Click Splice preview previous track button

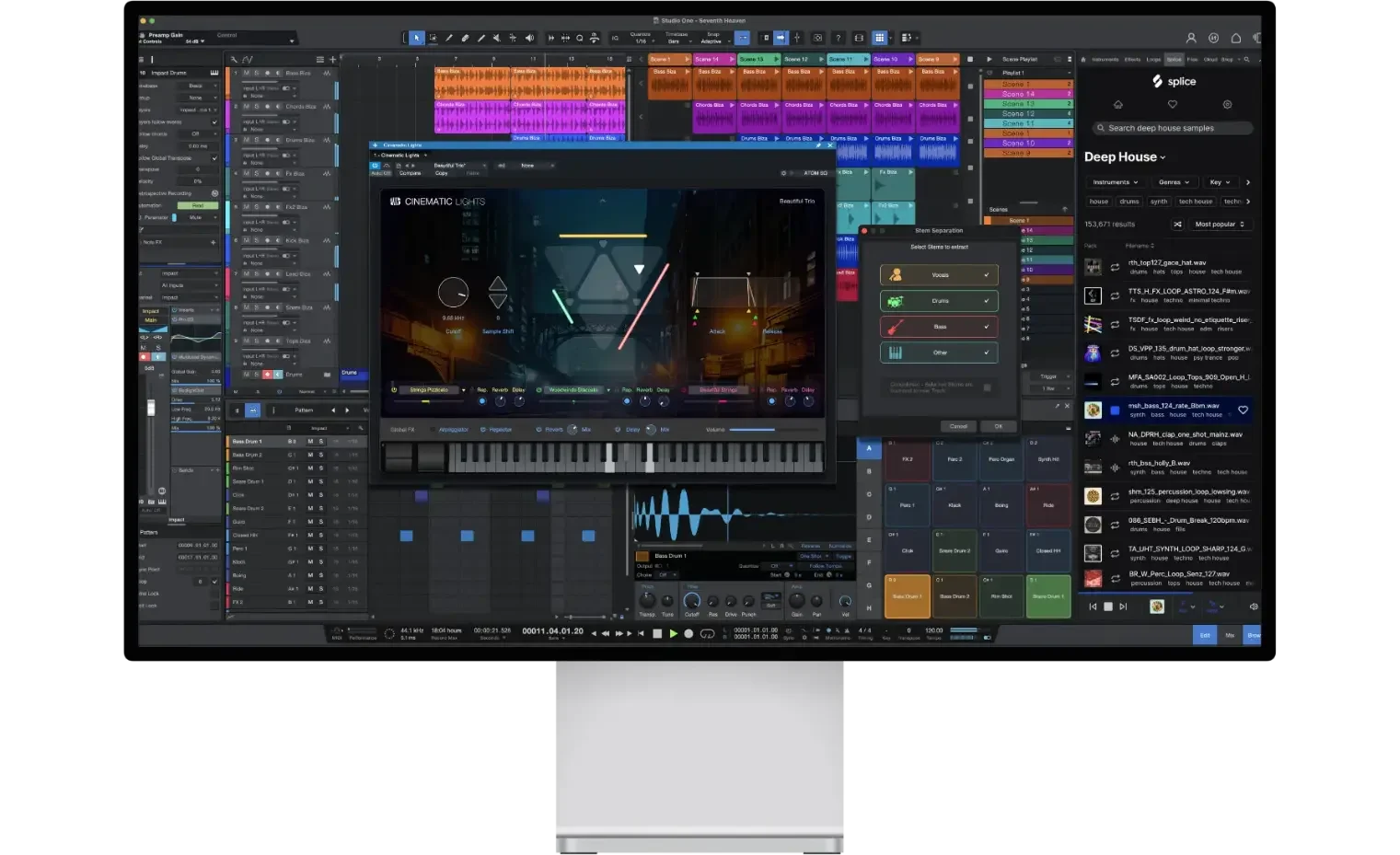tap(1093, 607)
